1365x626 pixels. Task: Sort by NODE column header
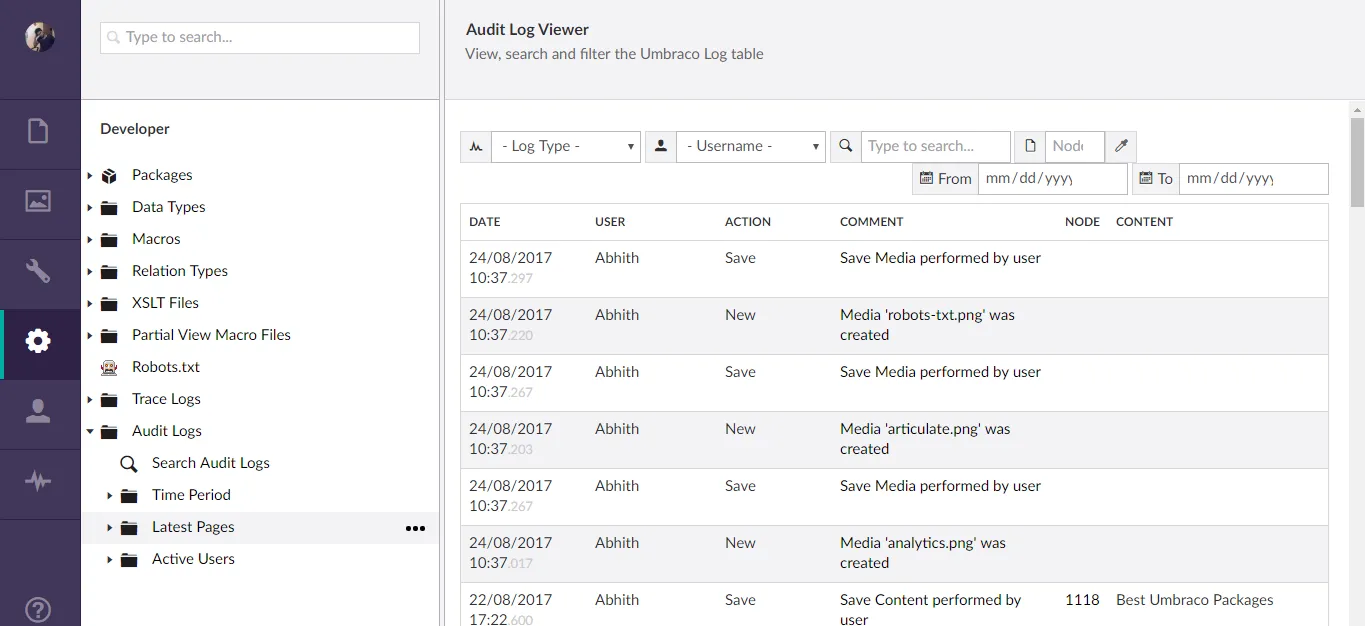1082,222
